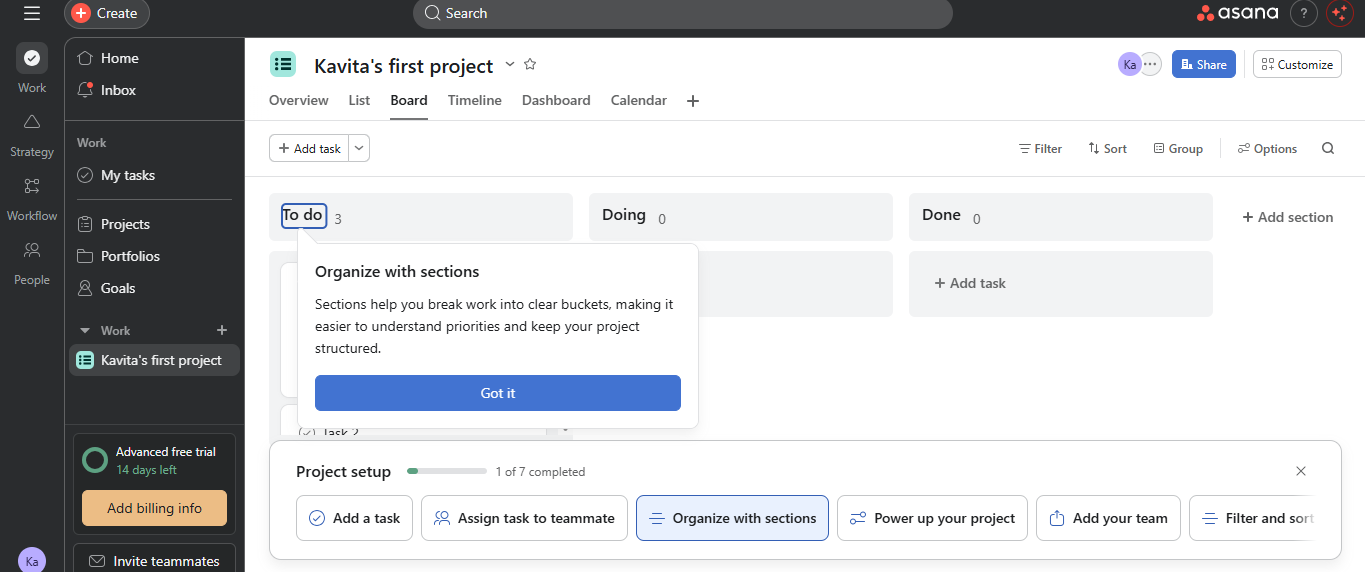
Task: Switch to the Dashboard tab
Action: (x=556, y=100)
